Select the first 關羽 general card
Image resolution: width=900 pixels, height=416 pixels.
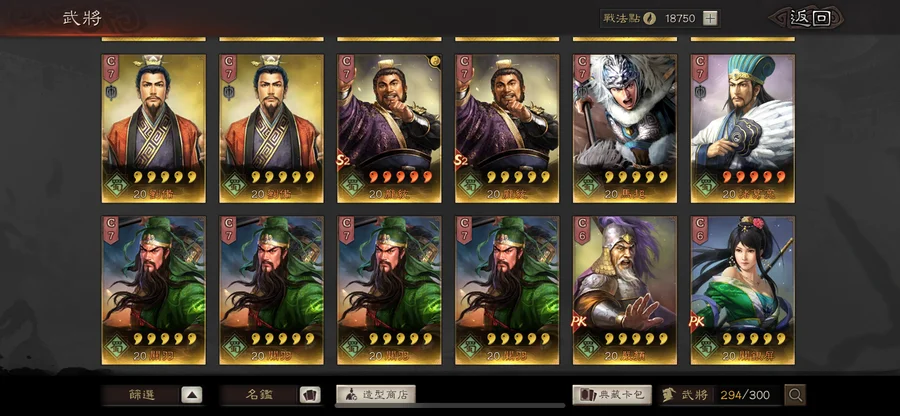coord(153,290)
